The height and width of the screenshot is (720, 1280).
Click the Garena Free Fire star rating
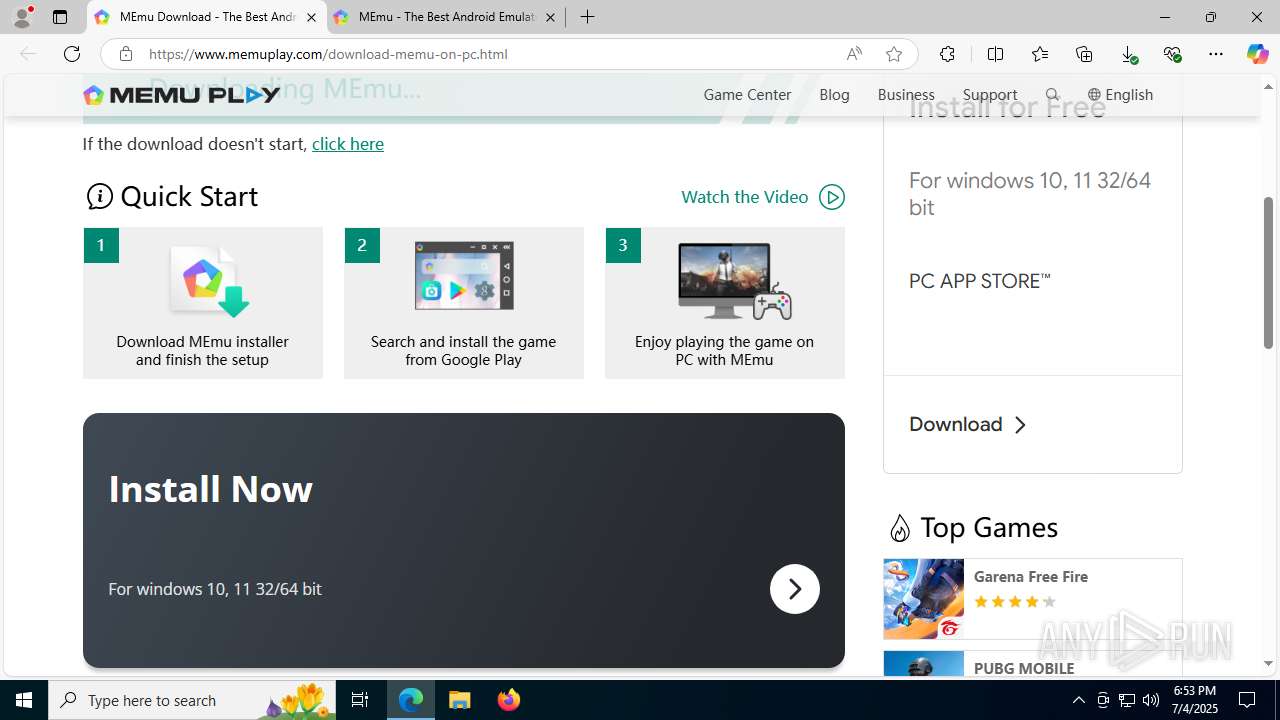point(1014,602)
